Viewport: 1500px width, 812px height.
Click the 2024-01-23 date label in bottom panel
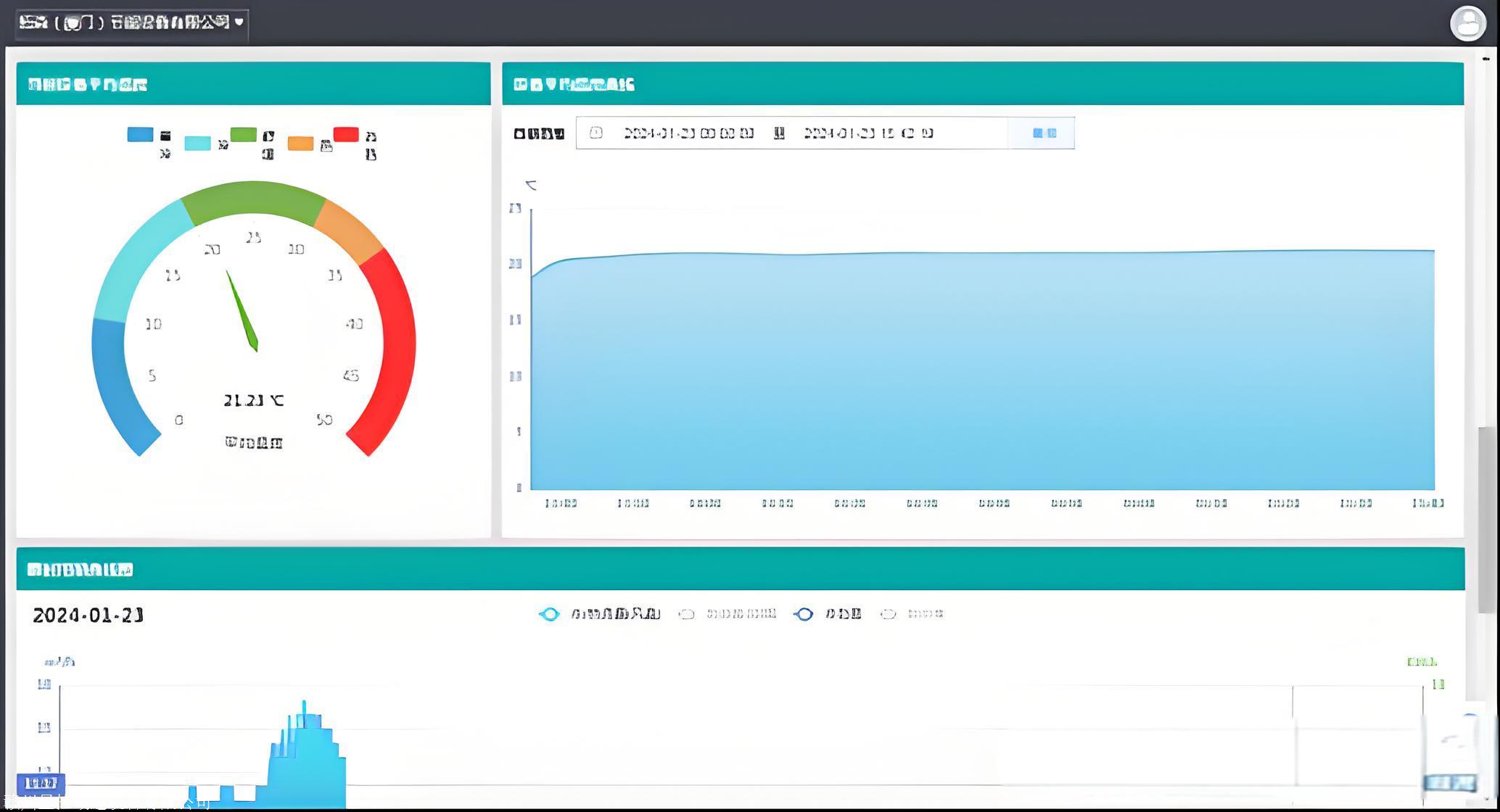click(x=88, y=616)
